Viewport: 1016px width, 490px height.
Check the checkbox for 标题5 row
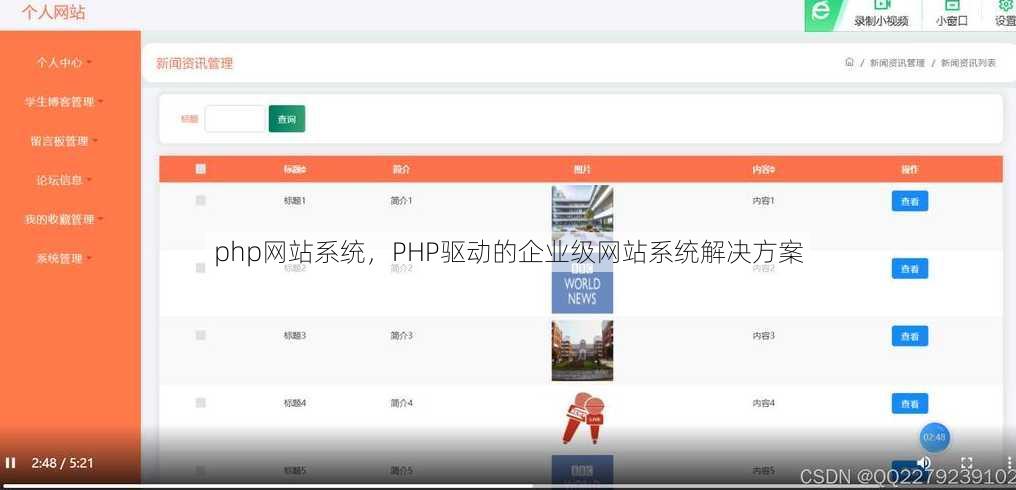point(200,470)
